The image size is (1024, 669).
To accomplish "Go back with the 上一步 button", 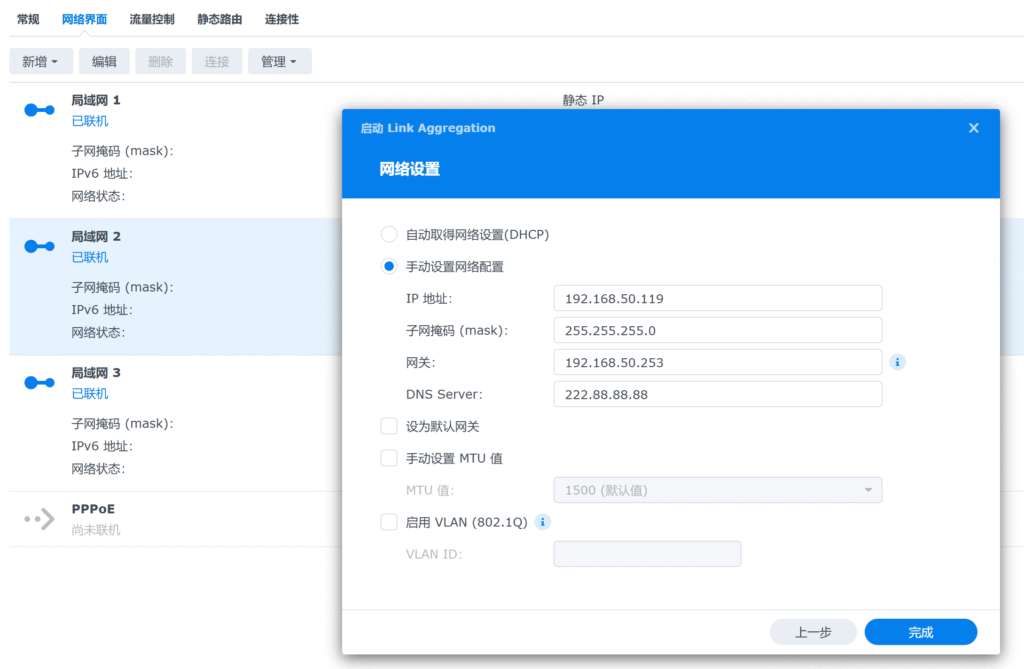I will coord(812,632).
